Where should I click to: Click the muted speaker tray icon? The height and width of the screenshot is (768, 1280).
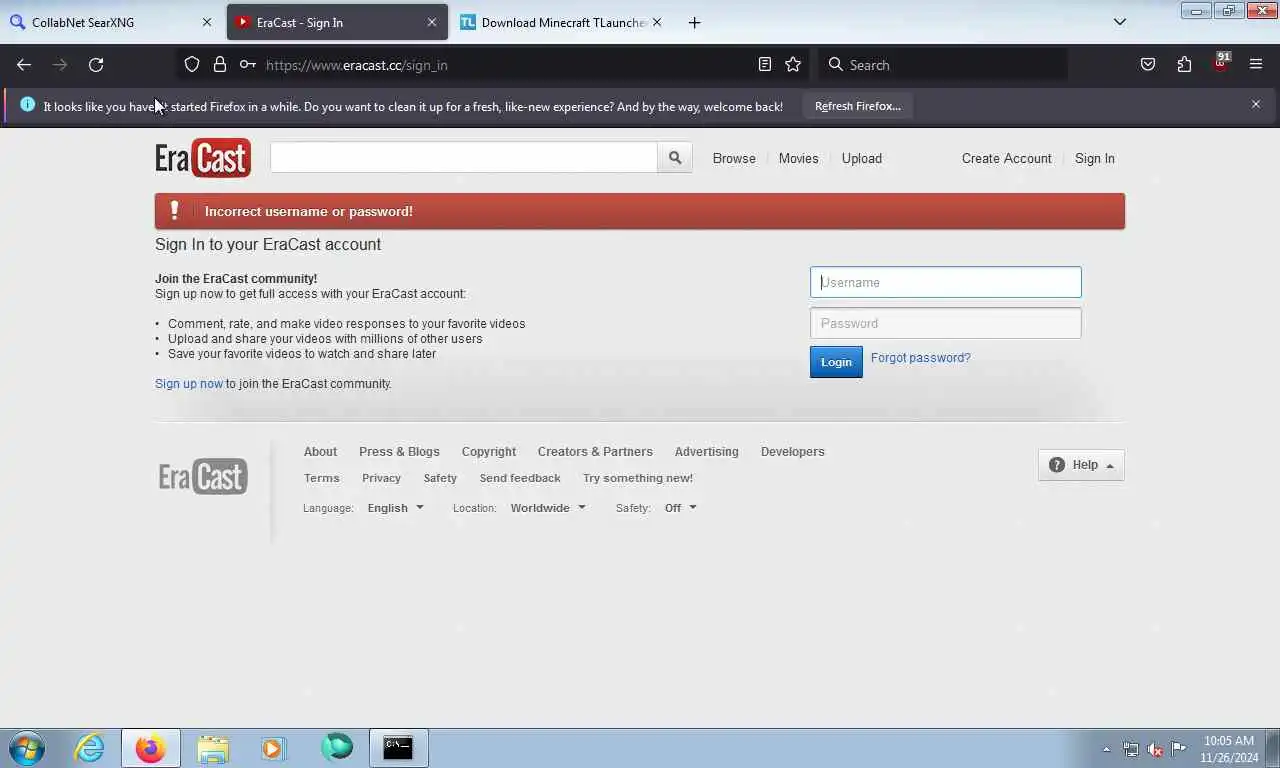coord(1155,749)
